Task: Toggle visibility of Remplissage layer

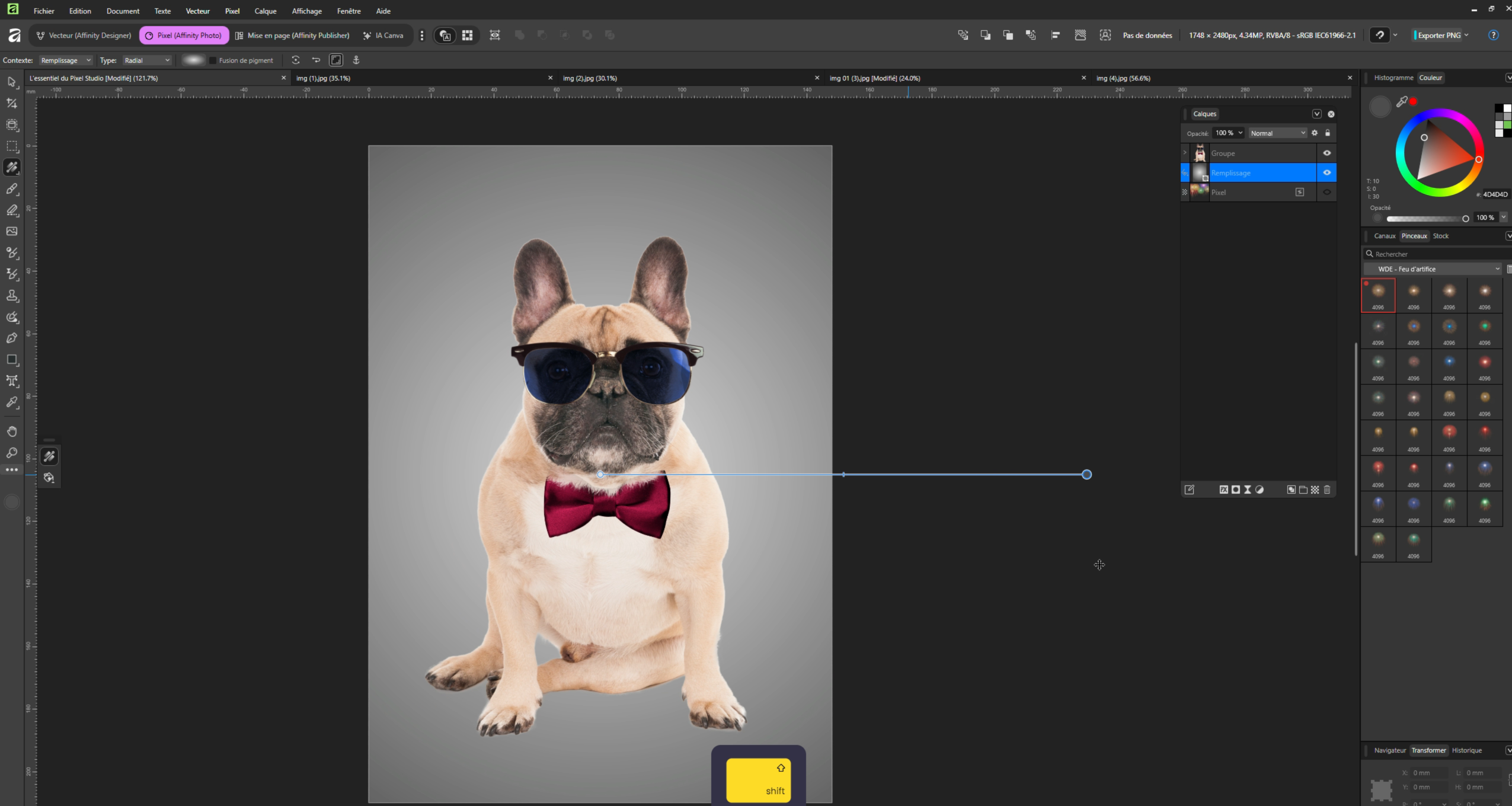Action: pos(1326,172)
